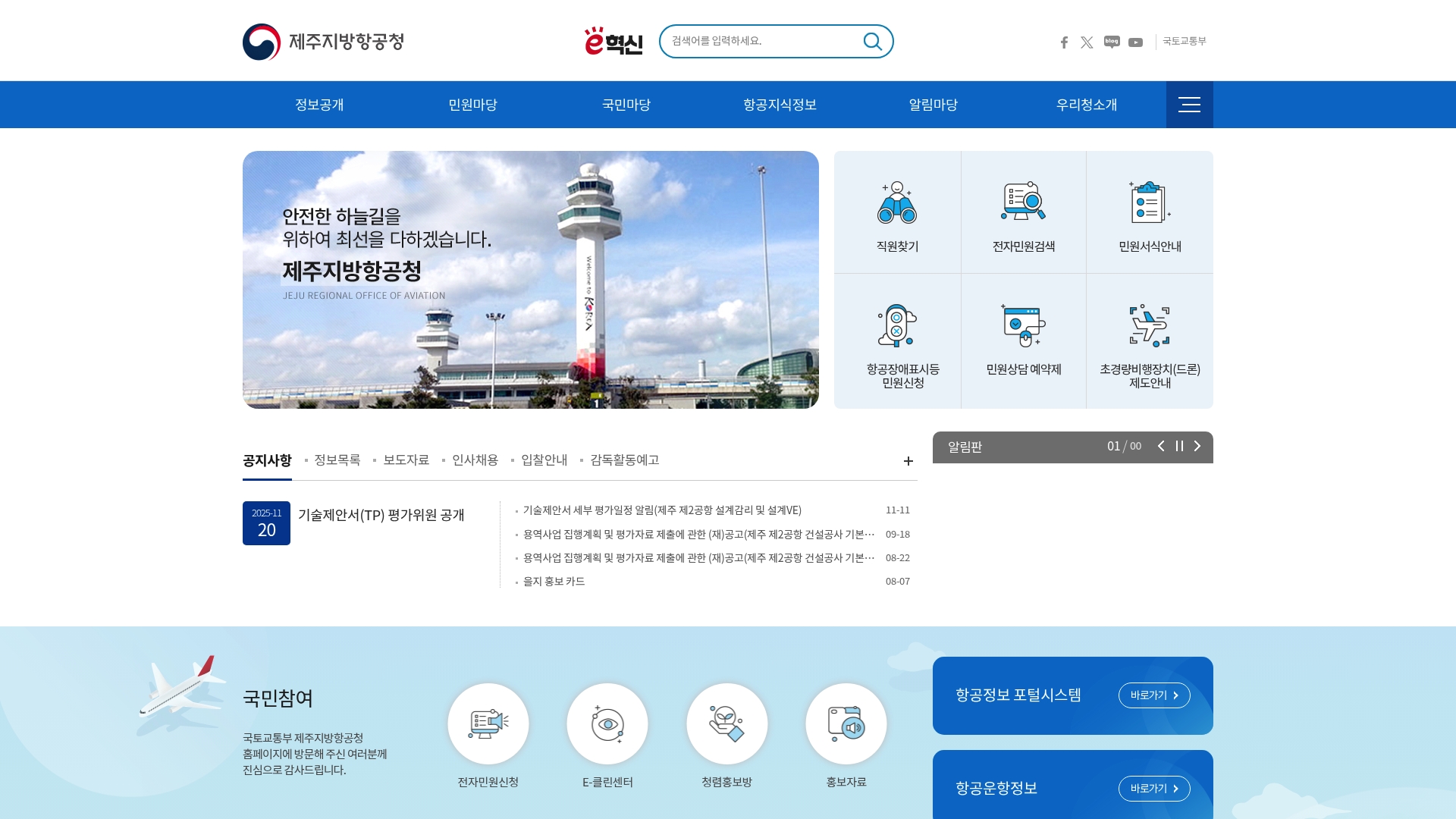Open the 청렴홍보방 circle icon

coord(727,724)
